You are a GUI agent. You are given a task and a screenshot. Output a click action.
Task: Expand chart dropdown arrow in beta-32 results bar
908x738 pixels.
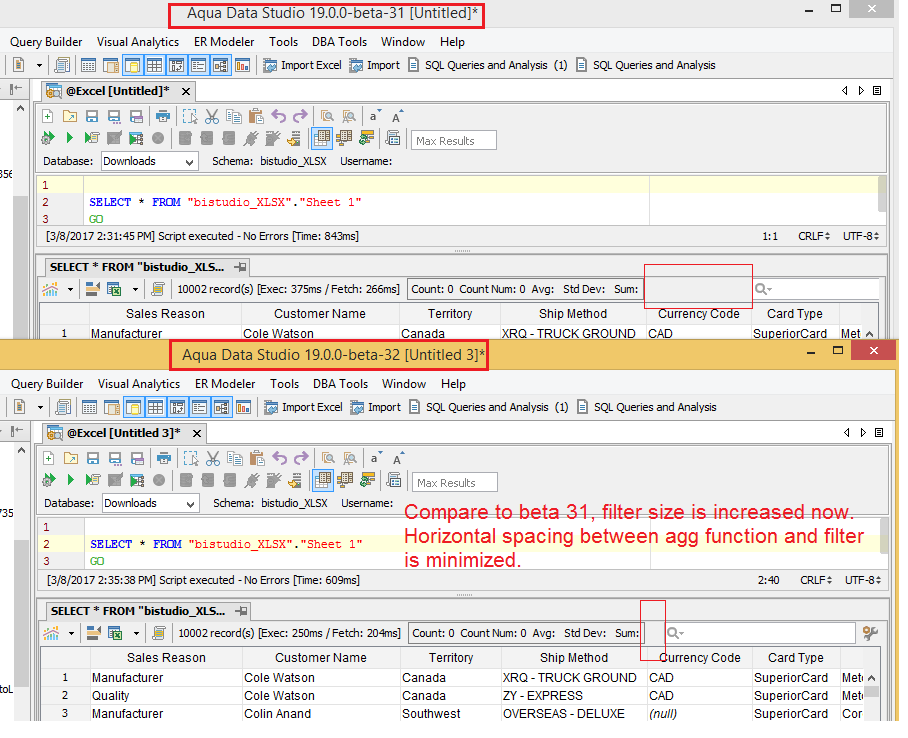[71, 633]
